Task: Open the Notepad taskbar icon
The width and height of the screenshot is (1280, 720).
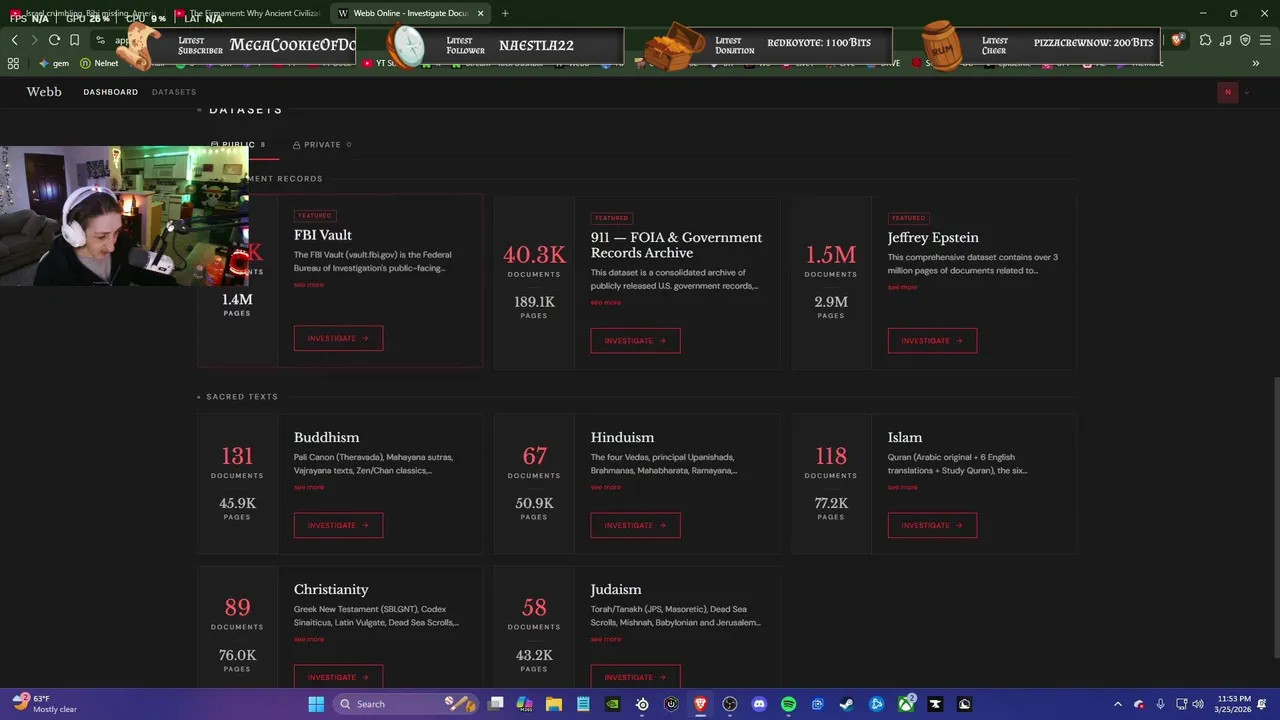Action: click(x=583, y=704)
